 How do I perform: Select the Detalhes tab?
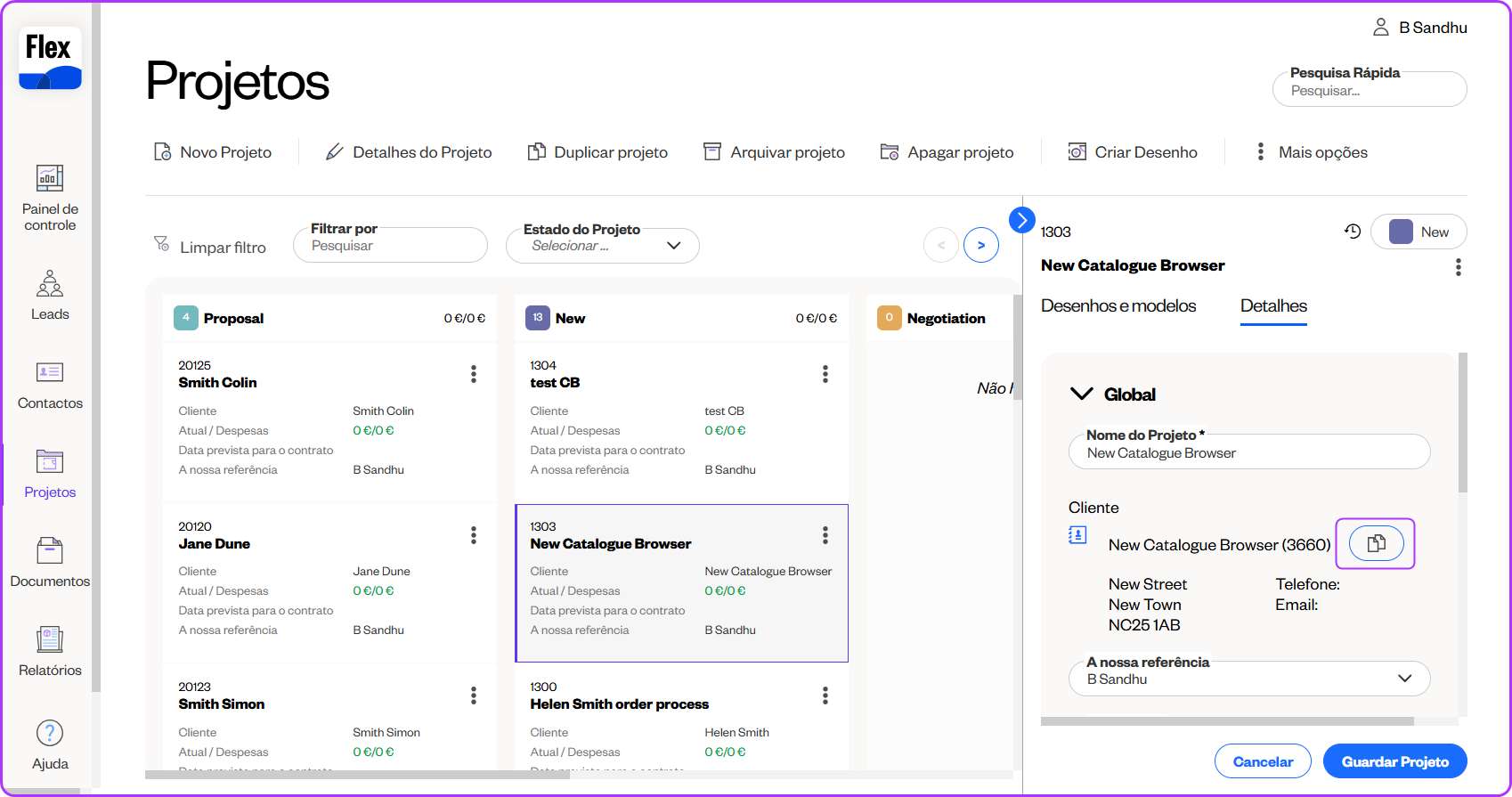(x=1273, y=306)
